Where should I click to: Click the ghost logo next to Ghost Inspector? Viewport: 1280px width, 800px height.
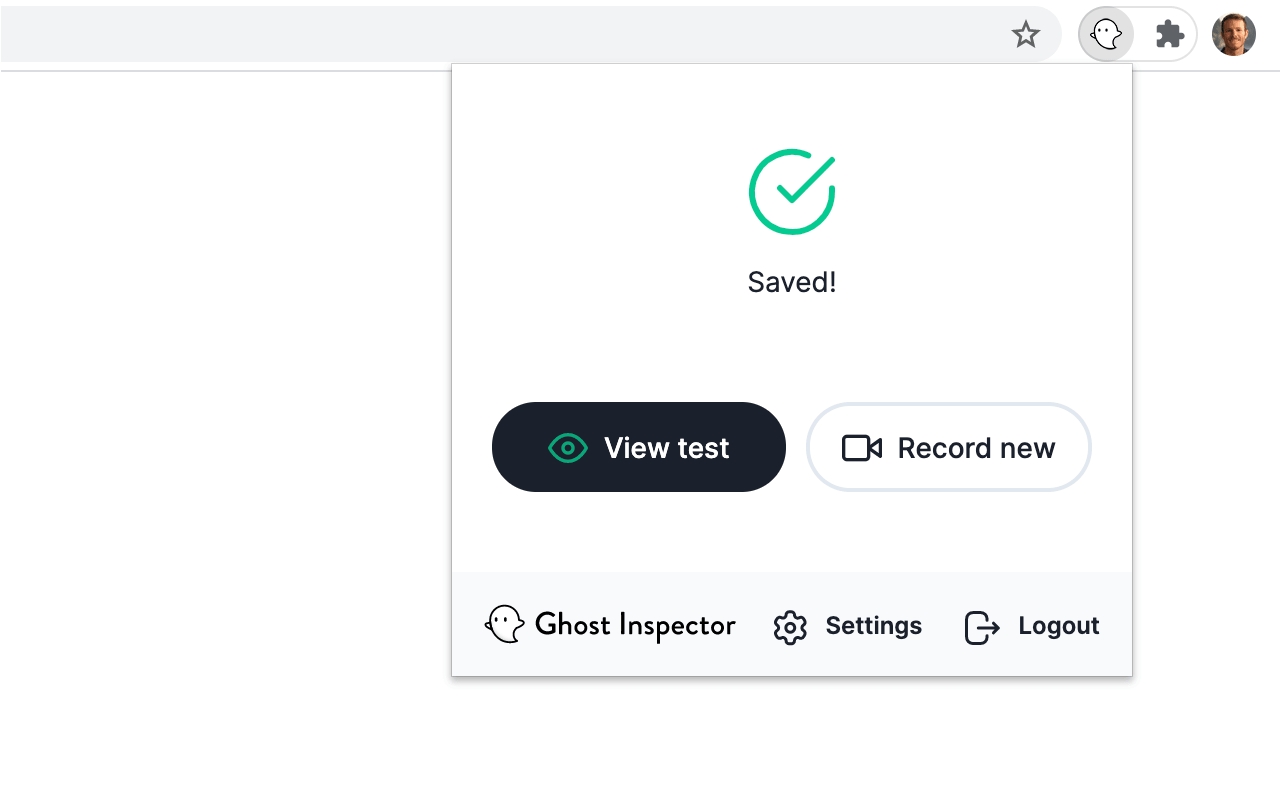coord(505,624)
